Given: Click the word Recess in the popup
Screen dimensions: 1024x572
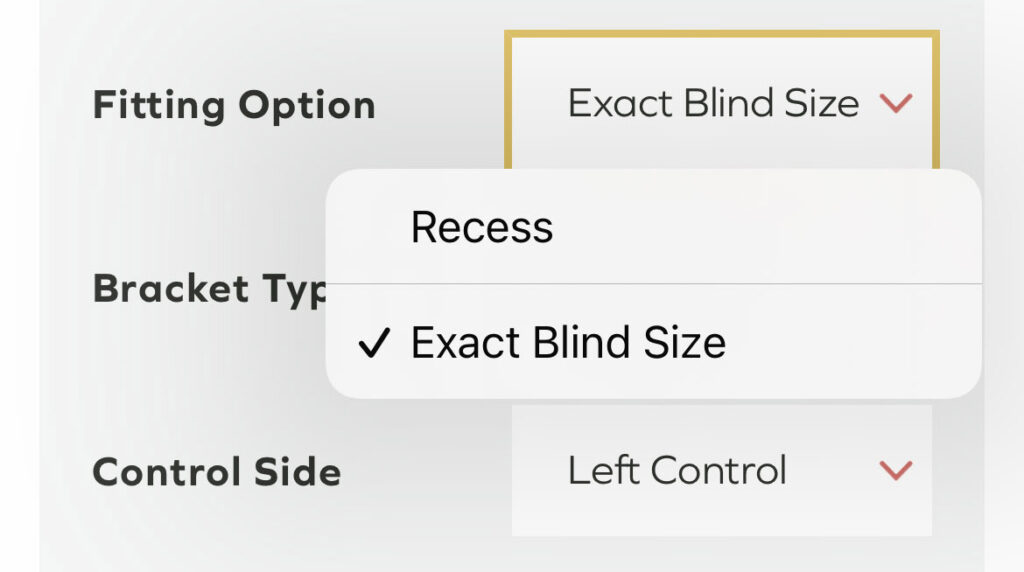Looking at the screenshot, I should click(x=482, y=228).
